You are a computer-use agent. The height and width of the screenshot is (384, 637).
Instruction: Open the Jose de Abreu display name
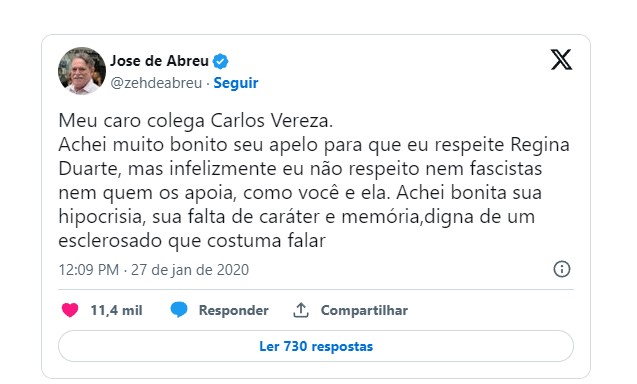[x=159, y=61]
